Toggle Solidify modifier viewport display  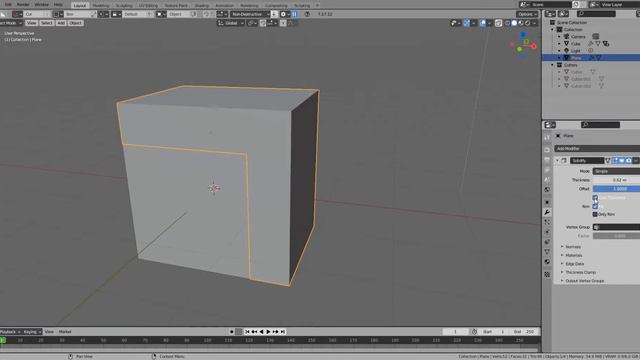point(622,160)
